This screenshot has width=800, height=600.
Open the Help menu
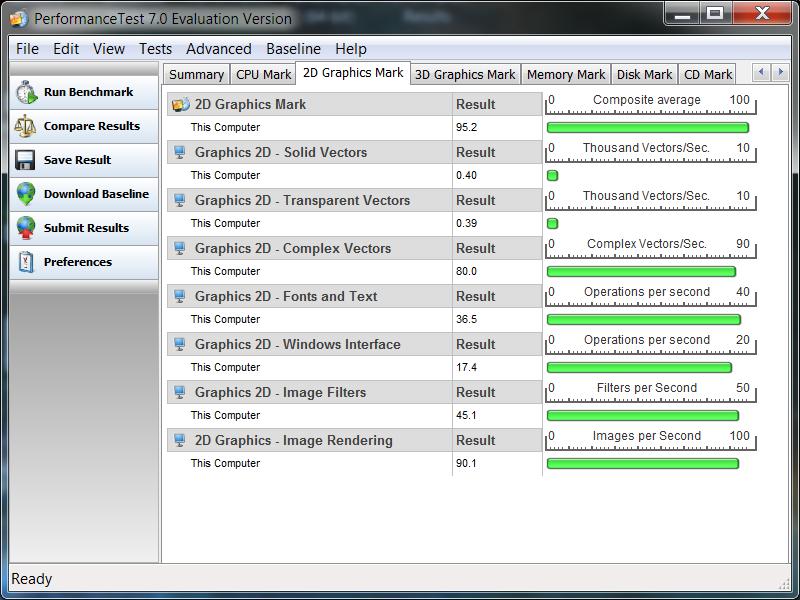pos(351,49)
